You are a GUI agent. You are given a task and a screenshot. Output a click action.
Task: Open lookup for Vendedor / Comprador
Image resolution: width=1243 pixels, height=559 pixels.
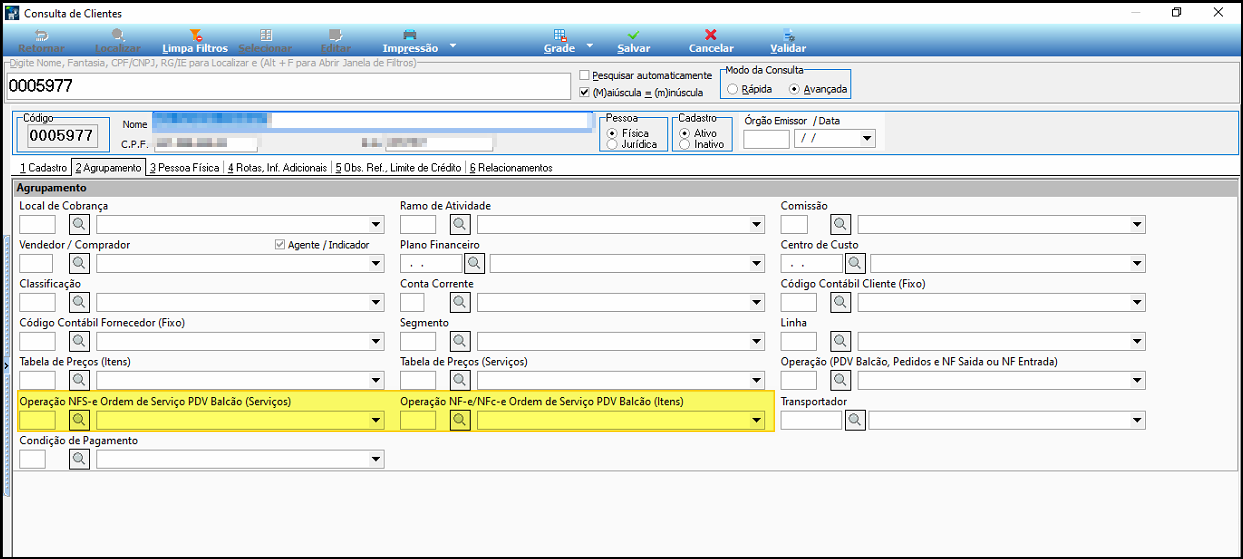click(79, 263)
